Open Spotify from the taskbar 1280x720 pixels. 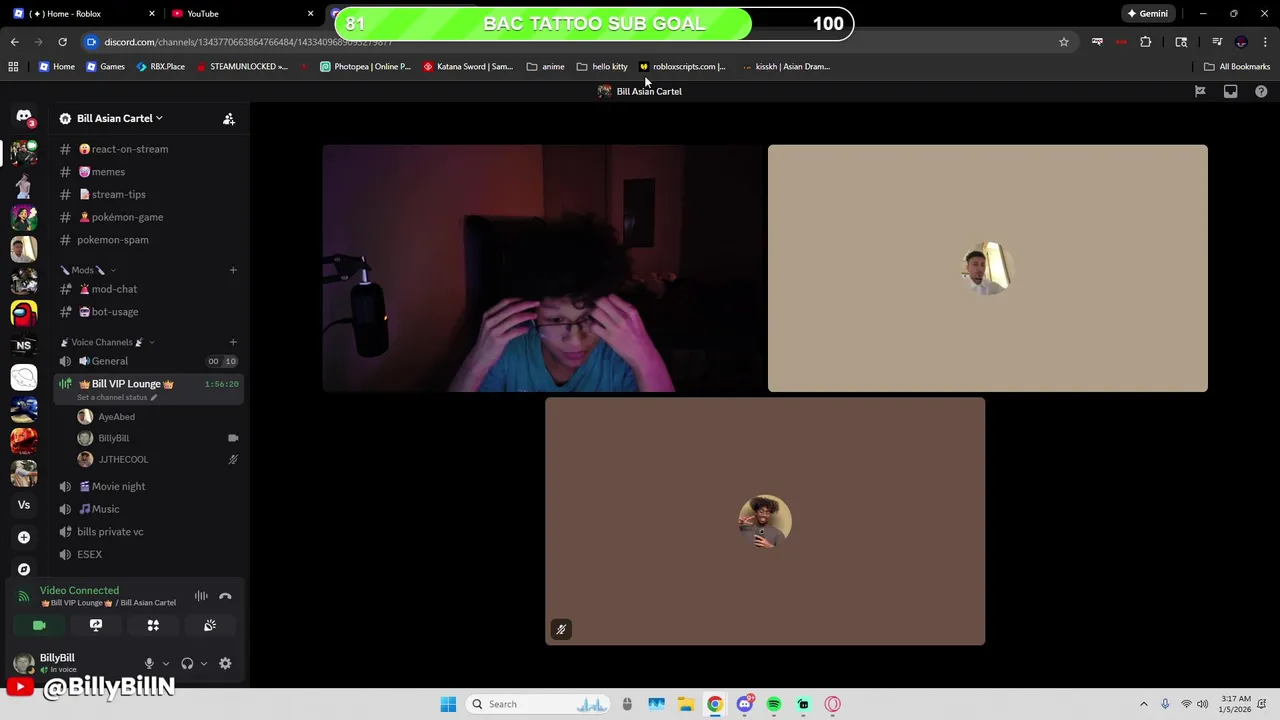click(774, 704)
